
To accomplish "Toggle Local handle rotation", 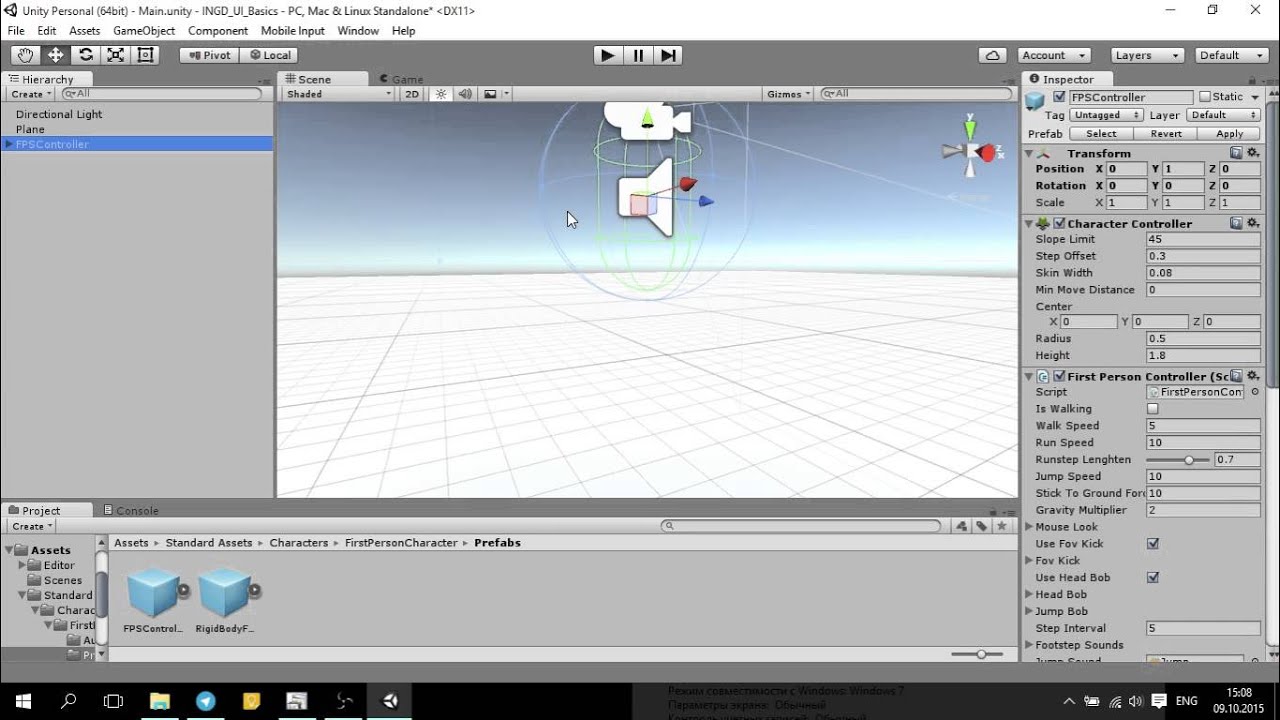I will 268,55.
